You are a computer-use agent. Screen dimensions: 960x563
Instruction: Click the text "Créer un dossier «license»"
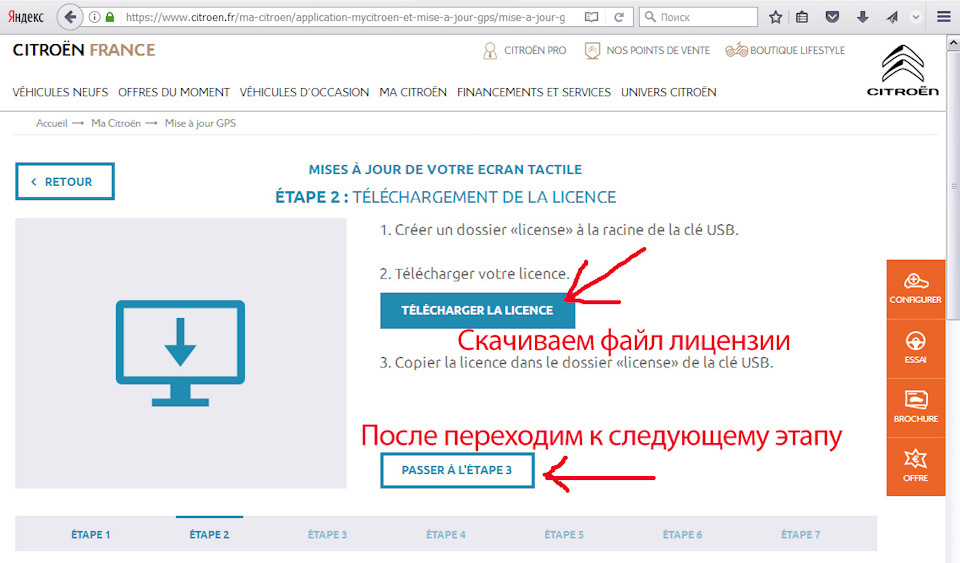pyautogui.click(x=484, y=230)
